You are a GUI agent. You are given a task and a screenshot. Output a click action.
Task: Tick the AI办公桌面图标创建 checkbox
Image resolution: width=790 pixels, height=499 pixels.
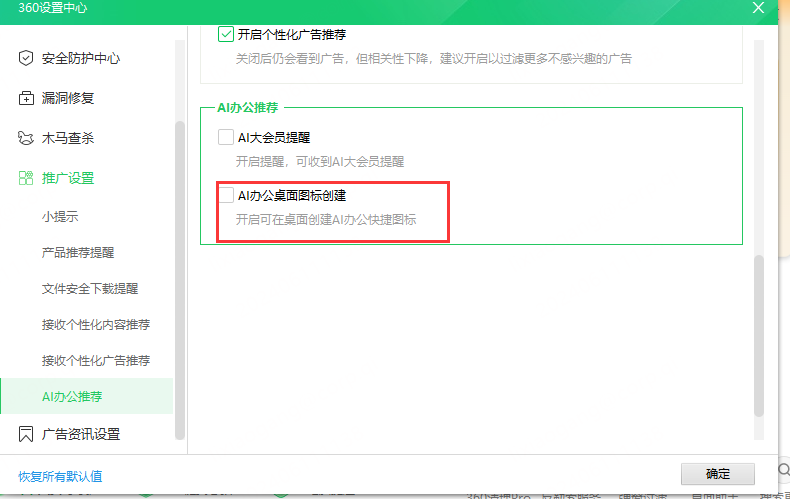226,195
